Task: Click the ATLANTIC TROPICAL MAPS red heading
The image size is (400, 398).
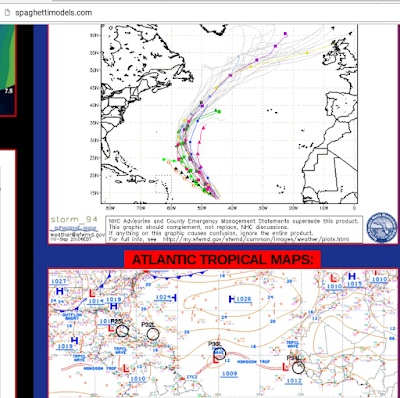Action: point(222,259)
